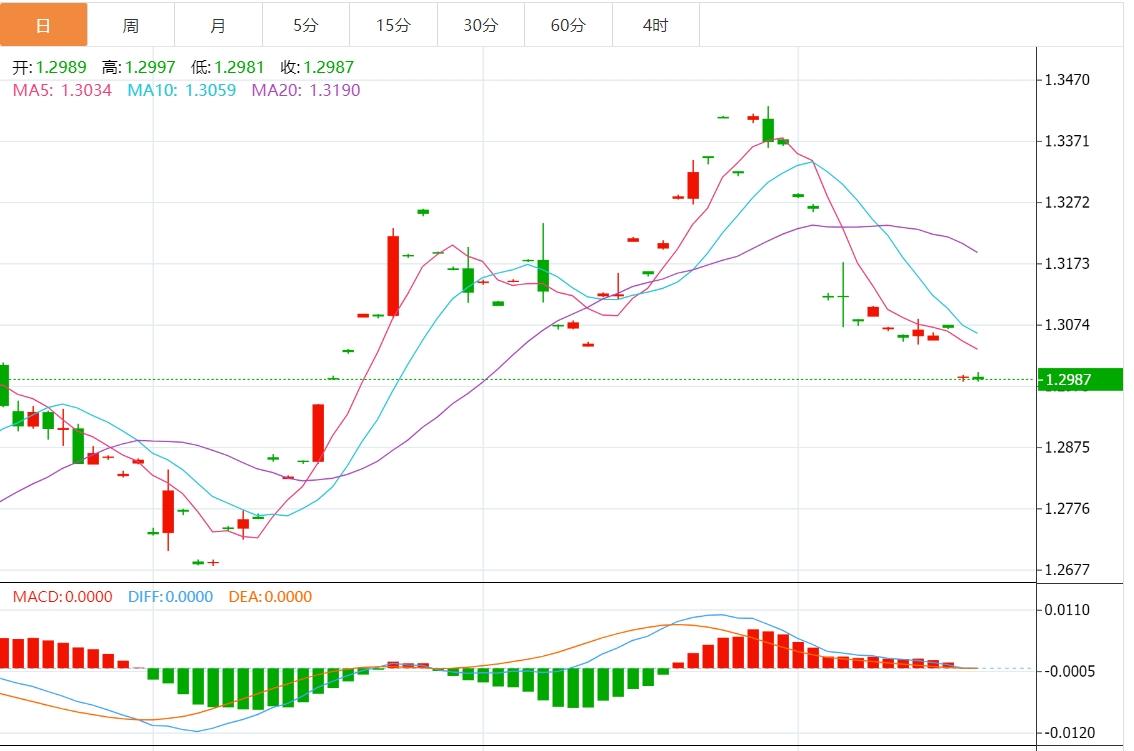Viewport: 1134px width, 751px height.
Task: Select the 60分 timeframe tab
Action: click(568, 25)
